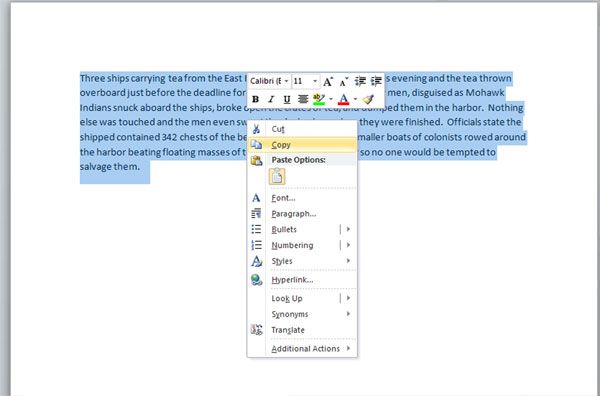
Task: Open highlight color dropdown arrow
Action: tap(331, 99)
